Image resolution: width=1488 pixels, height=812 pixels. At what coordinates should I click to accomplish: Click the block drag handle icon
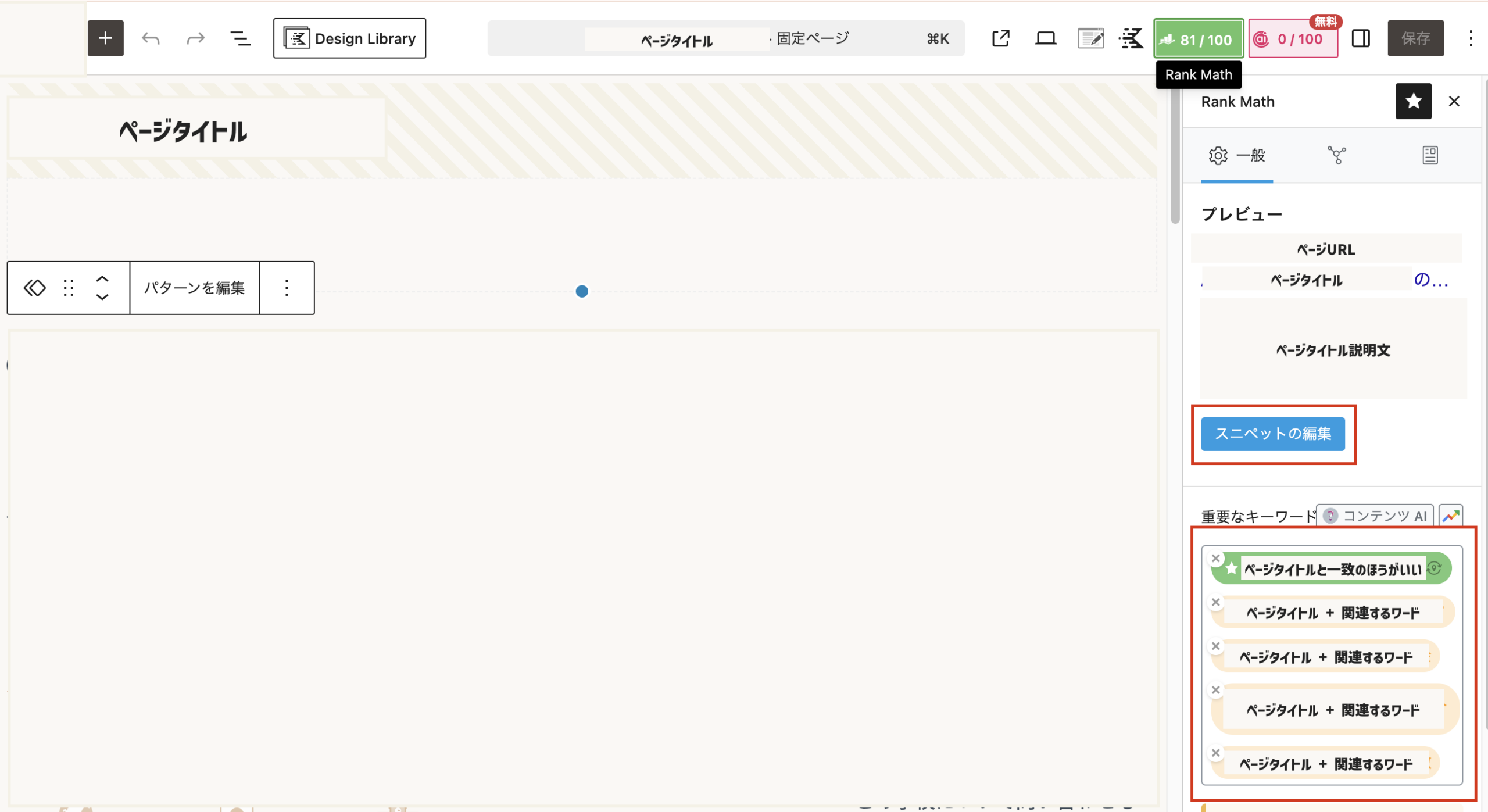[x=69, y=288]
